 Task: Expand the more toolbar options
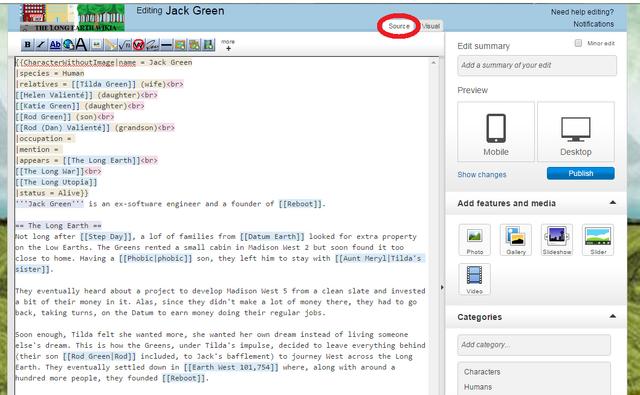point(228,45)
